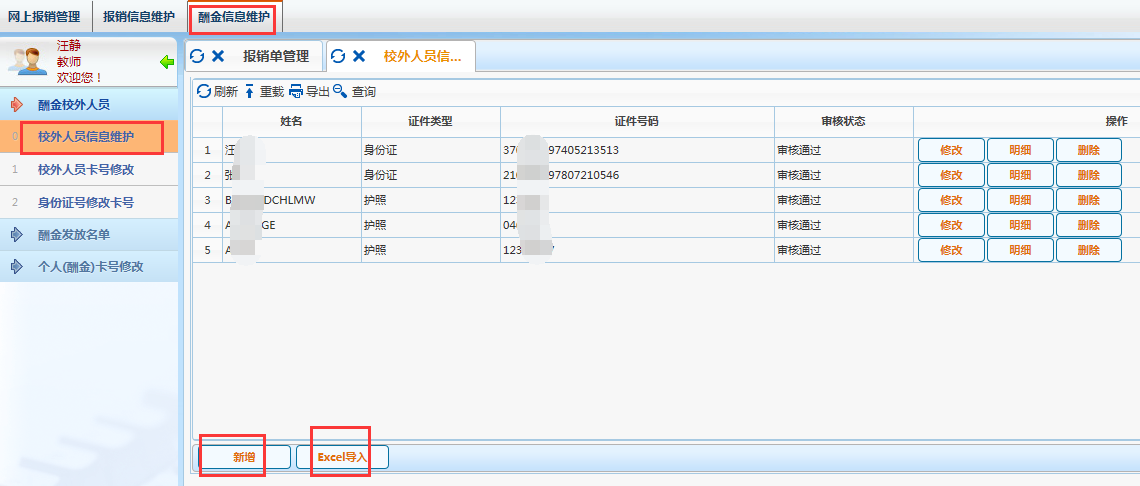Close the 校外人员信息 tab with X icon

click(x=359, y=57)
